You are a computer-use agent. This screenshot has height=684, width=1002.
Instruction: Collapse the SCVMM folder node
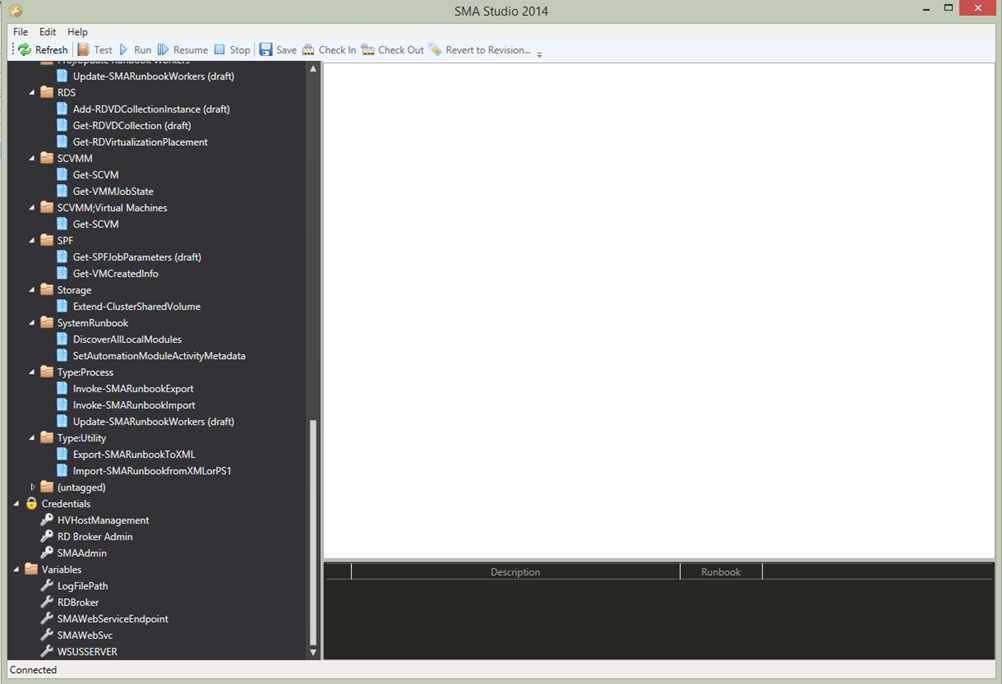32,159
